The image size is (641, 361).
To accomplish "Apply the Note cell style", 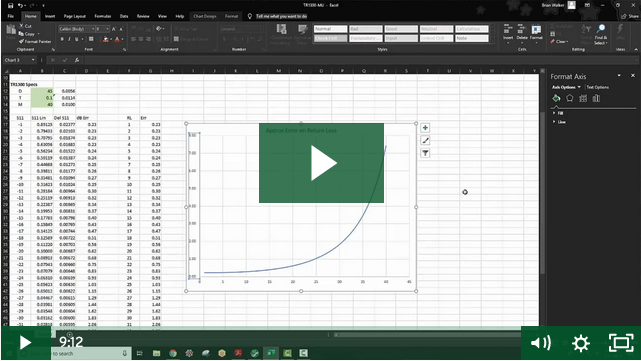I will pyautogui.click(x=472, y=38).
